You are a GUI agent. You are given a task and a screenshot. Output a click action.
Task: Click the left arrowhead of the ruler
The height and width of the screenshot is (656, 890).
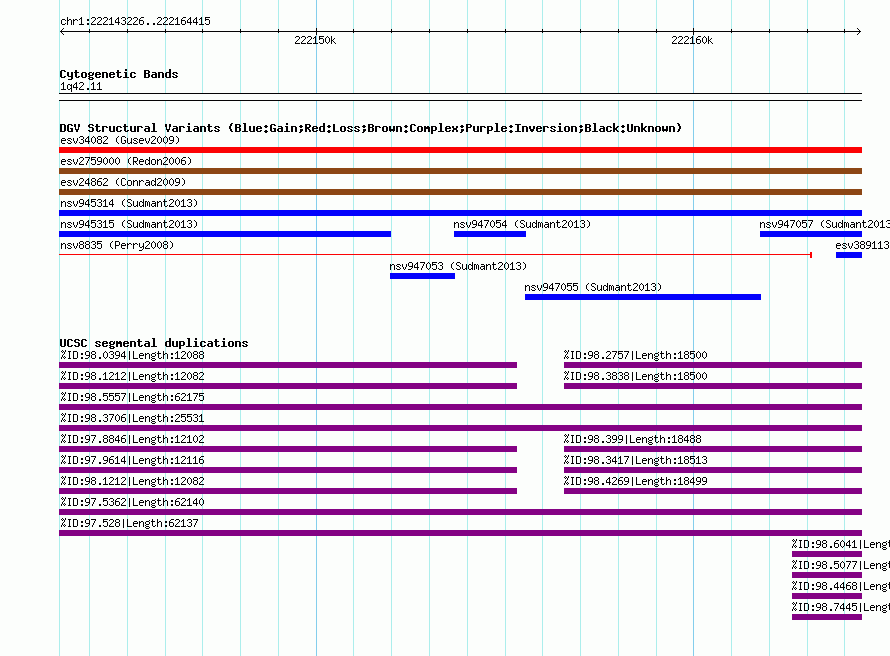62,32
